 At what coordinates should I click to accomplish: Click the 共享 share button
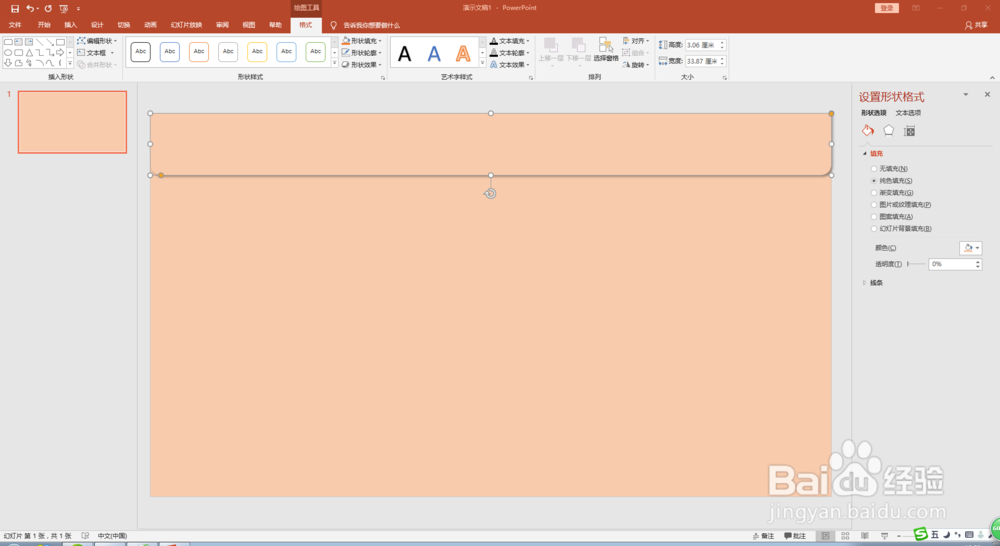point(976,25)
